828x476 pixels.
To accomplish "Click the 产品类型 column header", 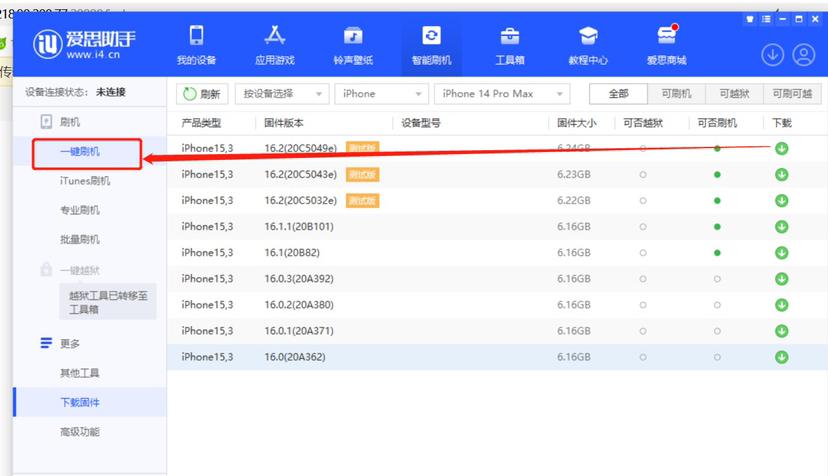I will pyautogui.click(x=201, y=123).
